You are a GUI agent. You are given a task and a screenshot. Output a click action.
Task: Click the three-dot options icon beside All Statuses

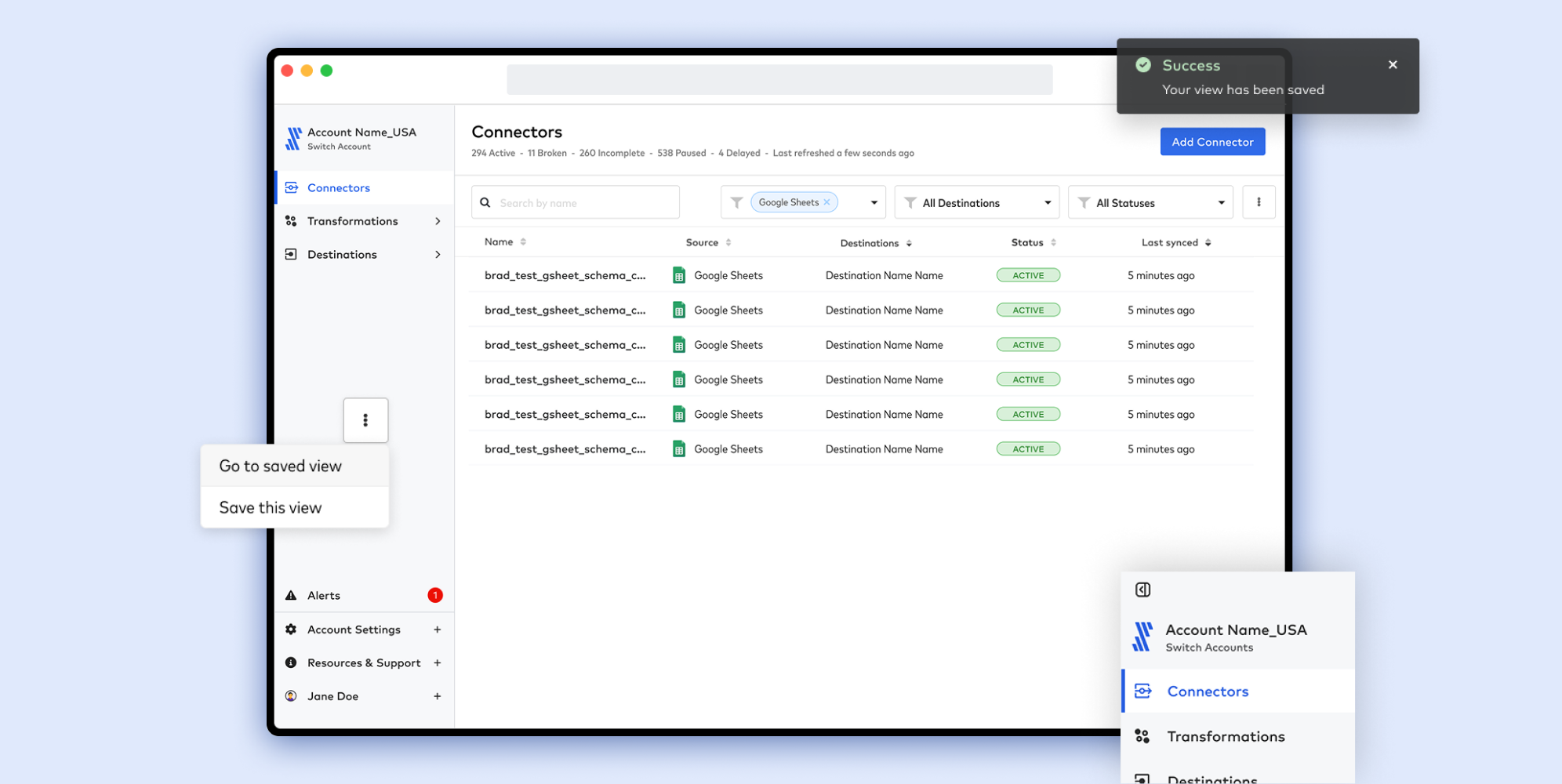pos(1259,202)
